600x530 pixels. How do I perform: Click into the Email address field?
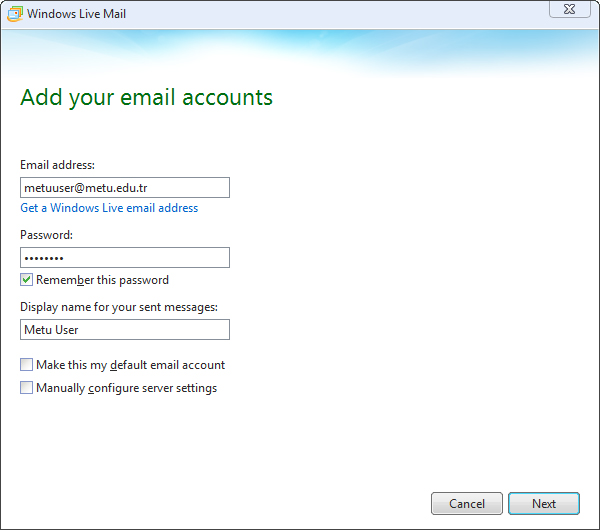click(x=125, y=188)
